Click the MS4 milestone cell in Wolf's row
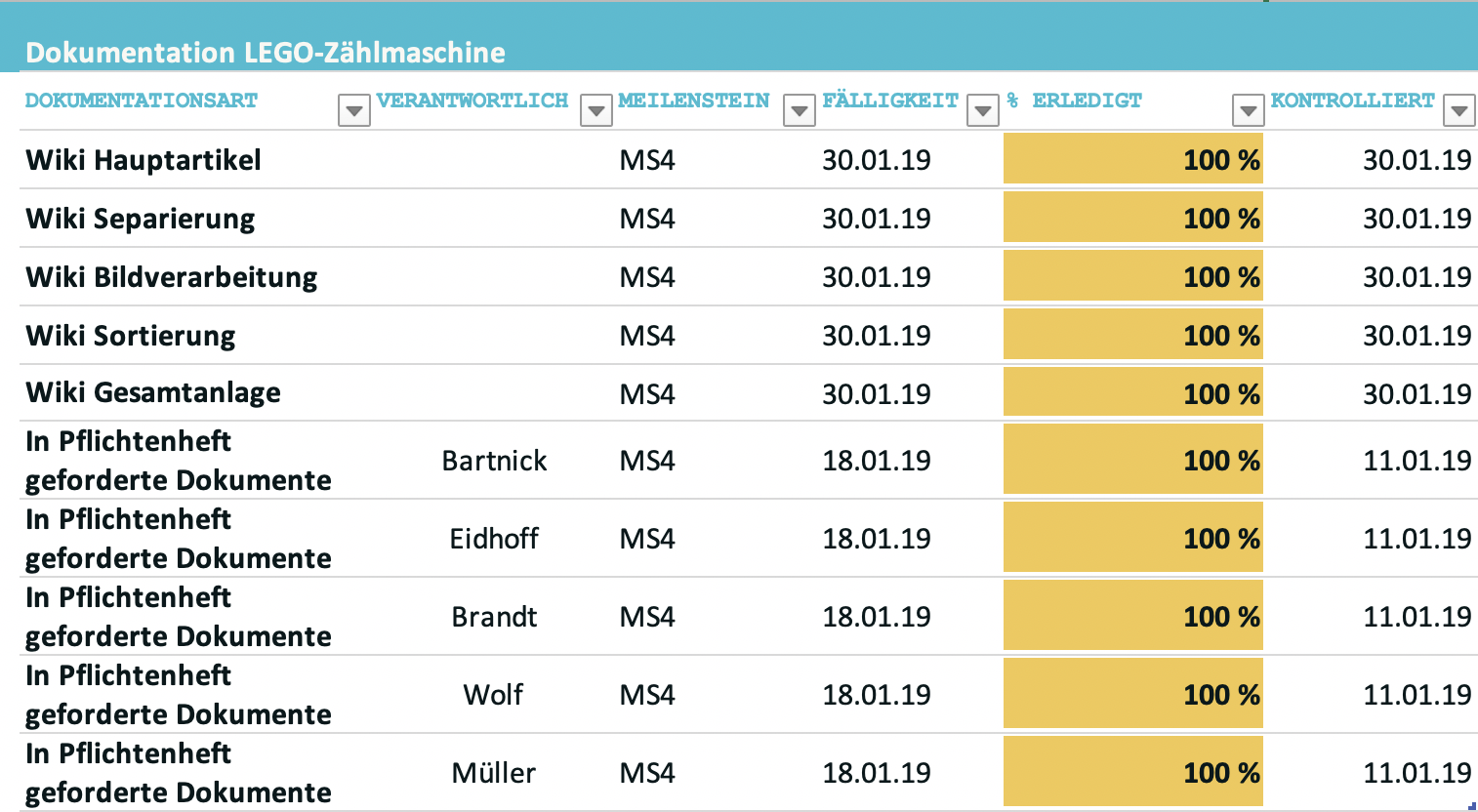Viewport: 1478px width, 812px height. click(x=647, y=695)
